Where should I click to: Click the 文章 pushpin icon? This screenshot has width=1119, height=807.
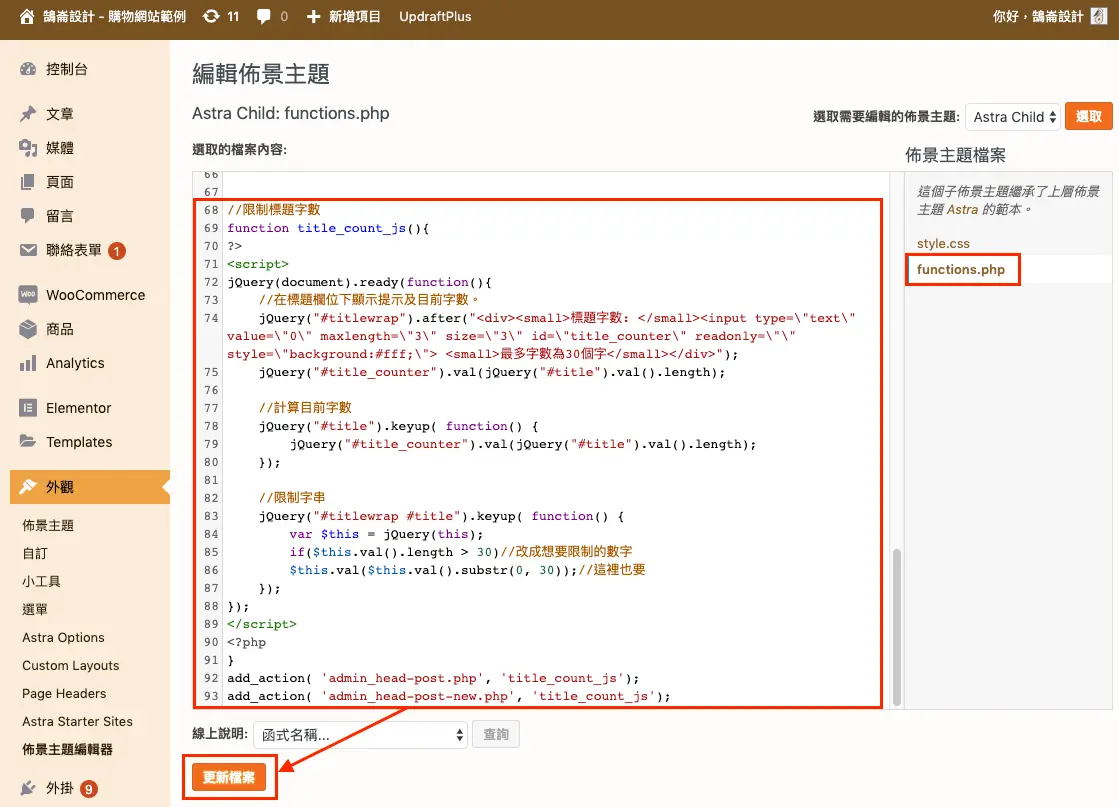coord(28,114)
